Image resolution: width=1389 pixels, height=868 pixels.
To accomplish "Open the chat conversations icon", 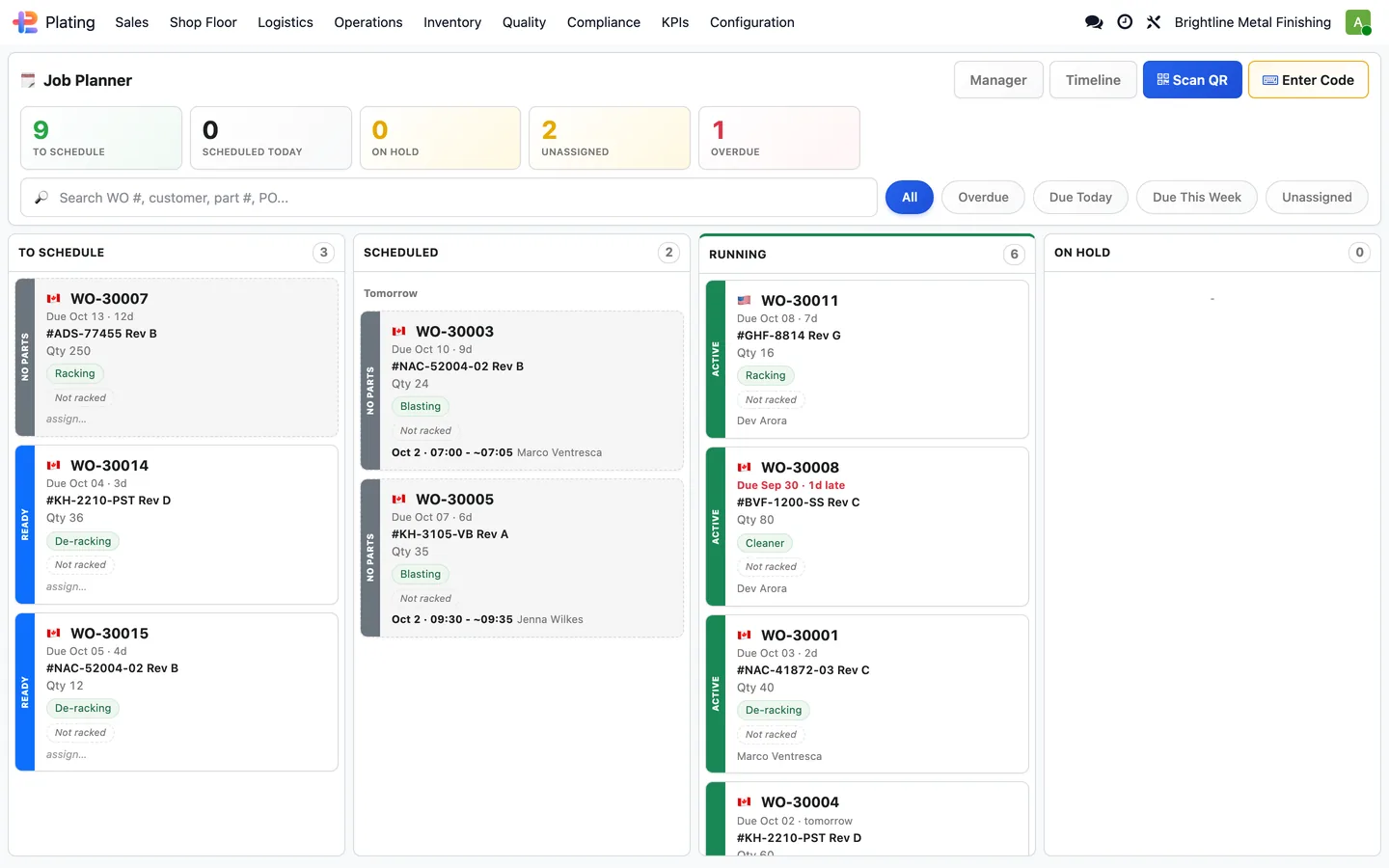I will [1094, 22].
